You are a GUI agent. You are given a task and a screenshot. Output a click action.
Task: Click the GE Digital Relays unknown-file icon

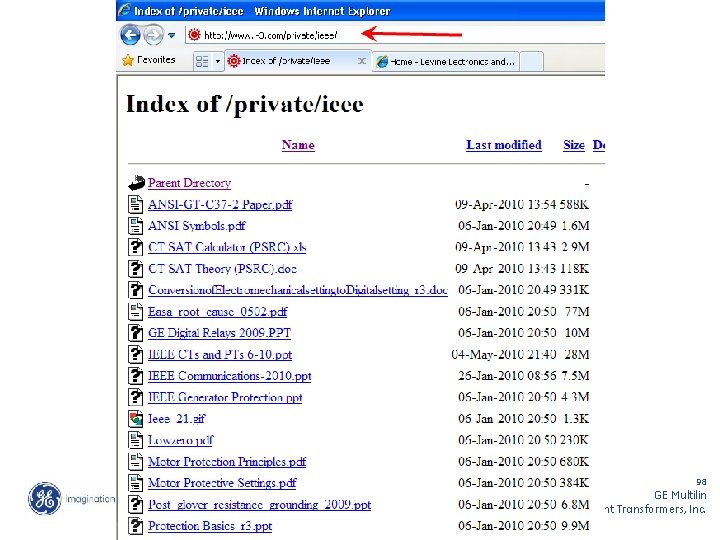pyautogui.click(x=135, y=332)
